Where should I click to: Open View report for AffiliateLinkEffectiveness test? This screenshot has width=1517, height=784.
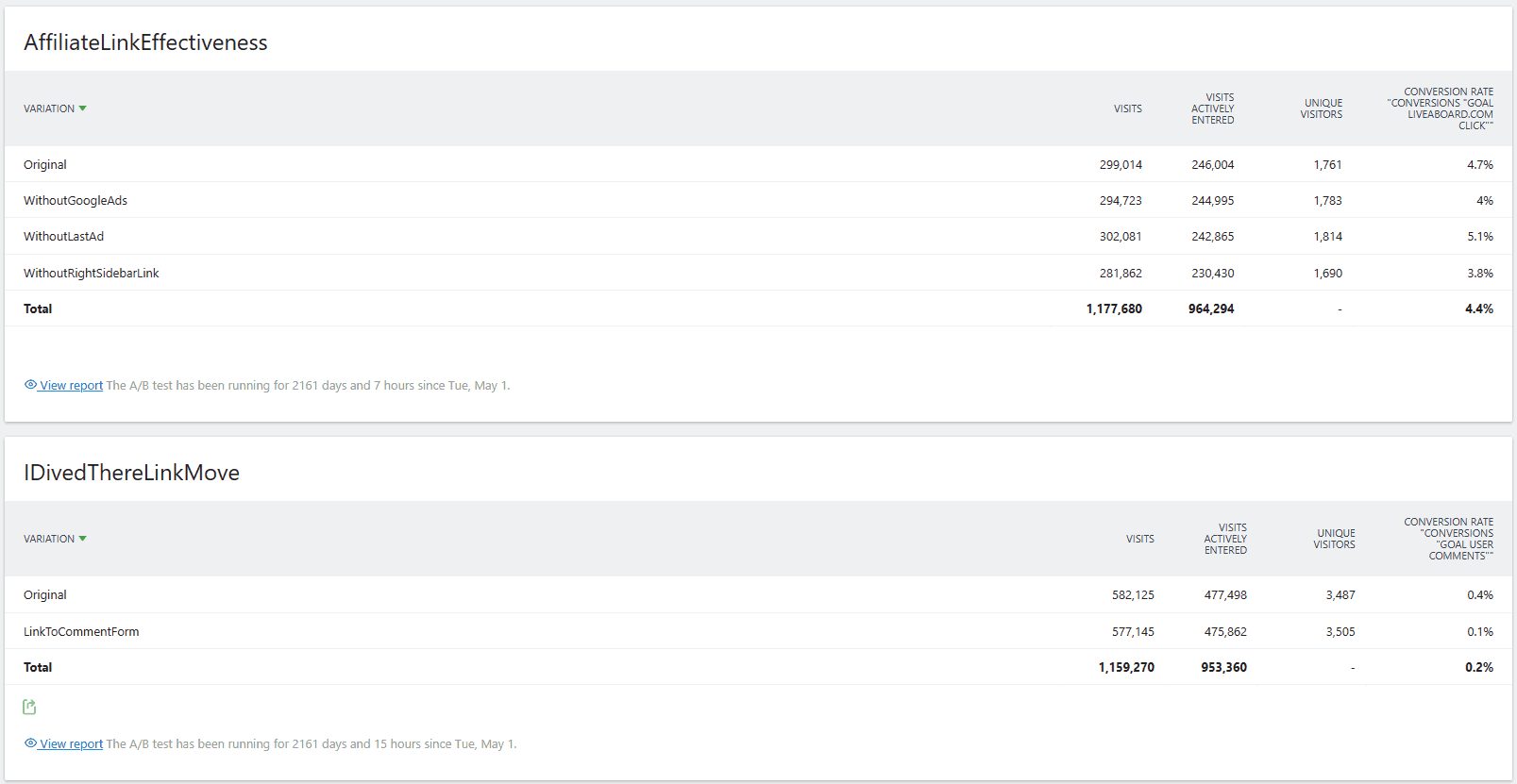coord(70,385)
